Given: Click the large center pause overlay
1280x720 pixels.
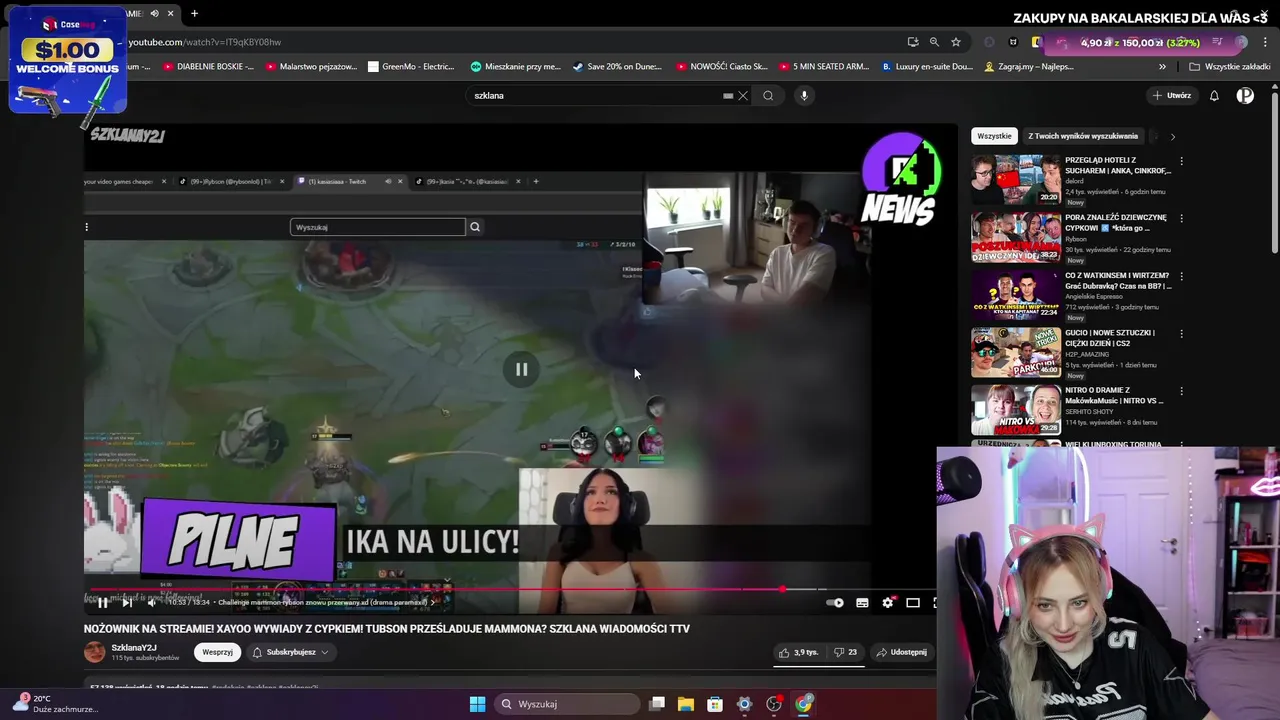Looking at the screenshot, I should (521, 369).
